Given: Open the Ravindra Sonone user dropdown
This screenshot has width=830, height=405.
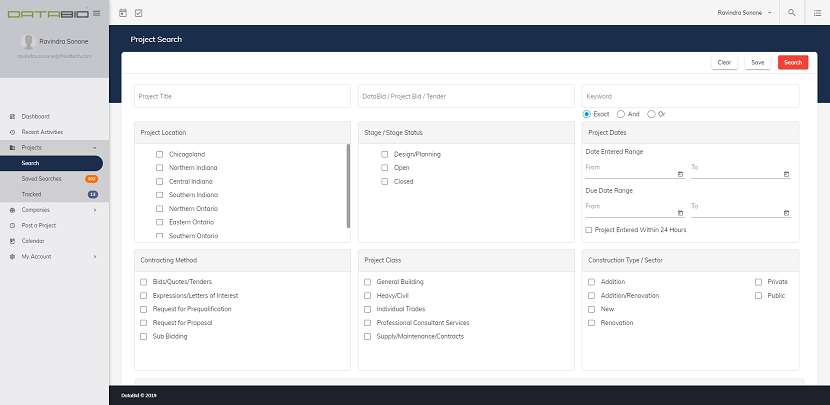Looking at the screenshot, I should point(744,13).
